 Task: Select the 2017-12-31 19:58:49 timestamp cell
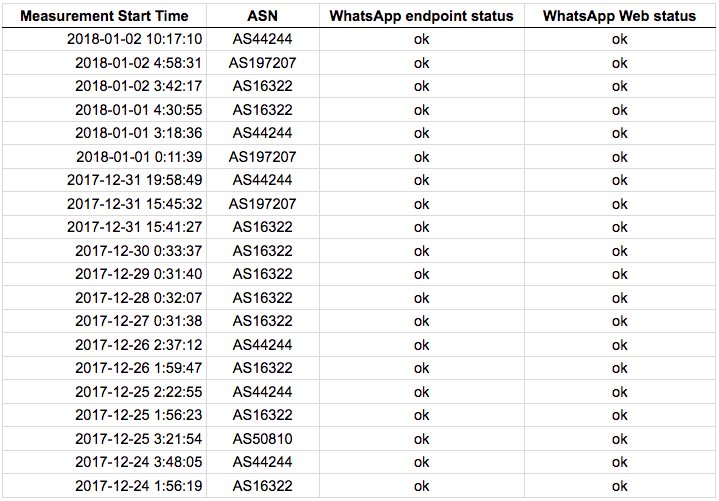(x=135, y=180)
